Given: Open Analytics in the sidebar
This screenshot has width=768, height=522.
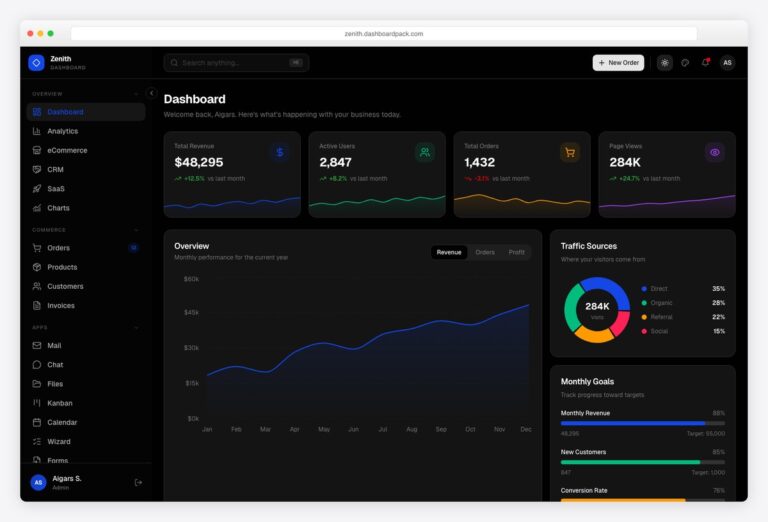Looking at the screenshot, I should point(86,131).
